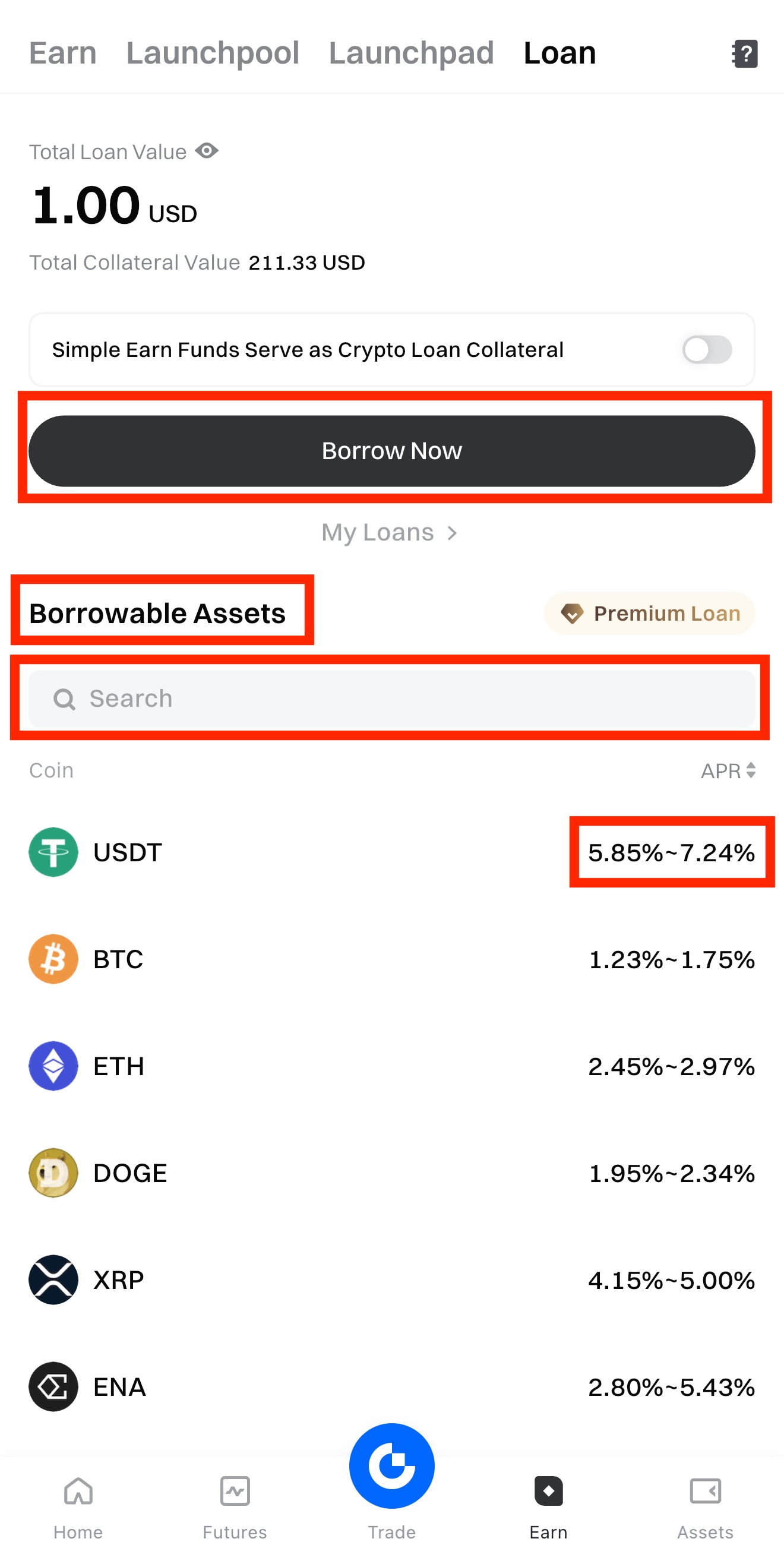Open the Assets wallet icon
The image size is (784, 1564).
[705, 1492]
